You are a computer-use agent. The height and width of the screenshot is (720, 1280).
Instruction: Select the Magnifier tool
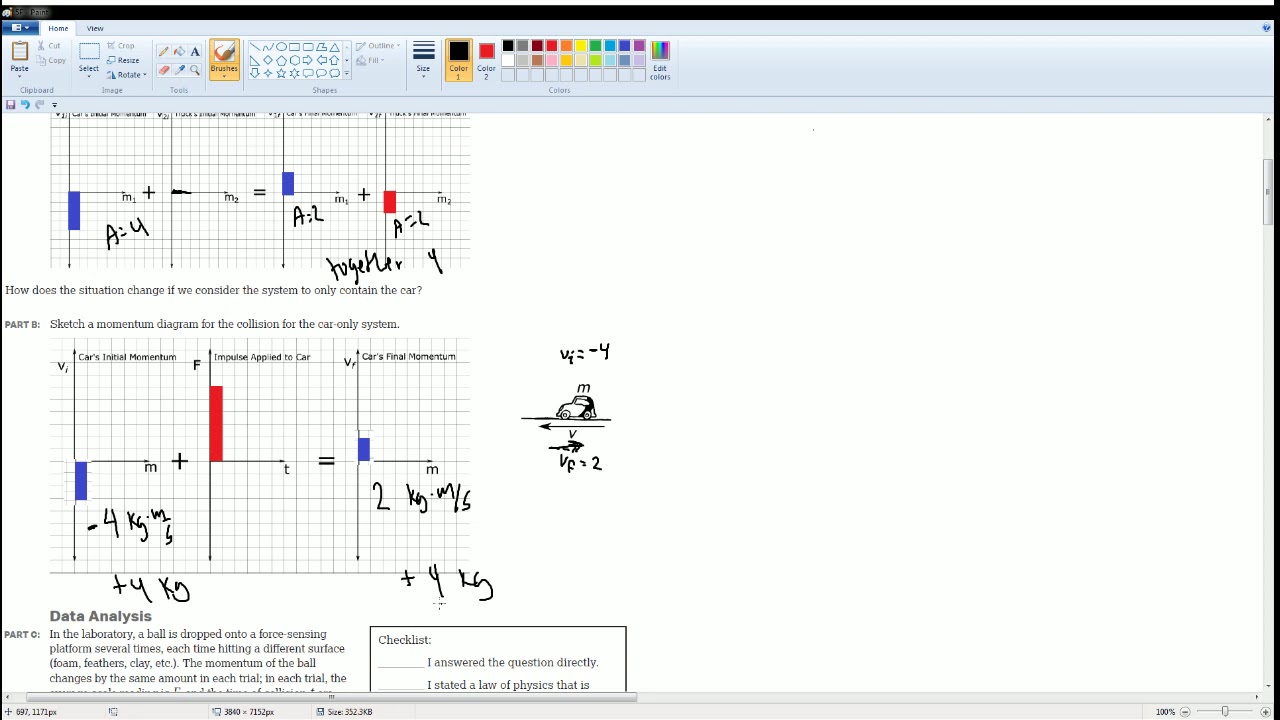tap(195, 70)
